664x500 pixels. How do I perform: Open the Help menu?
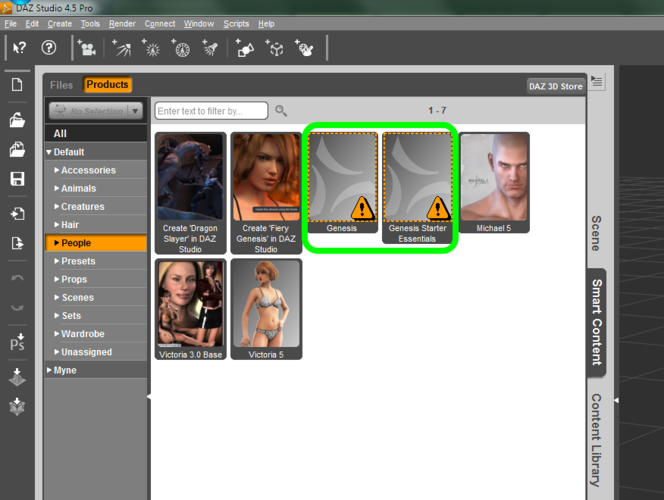266,24
